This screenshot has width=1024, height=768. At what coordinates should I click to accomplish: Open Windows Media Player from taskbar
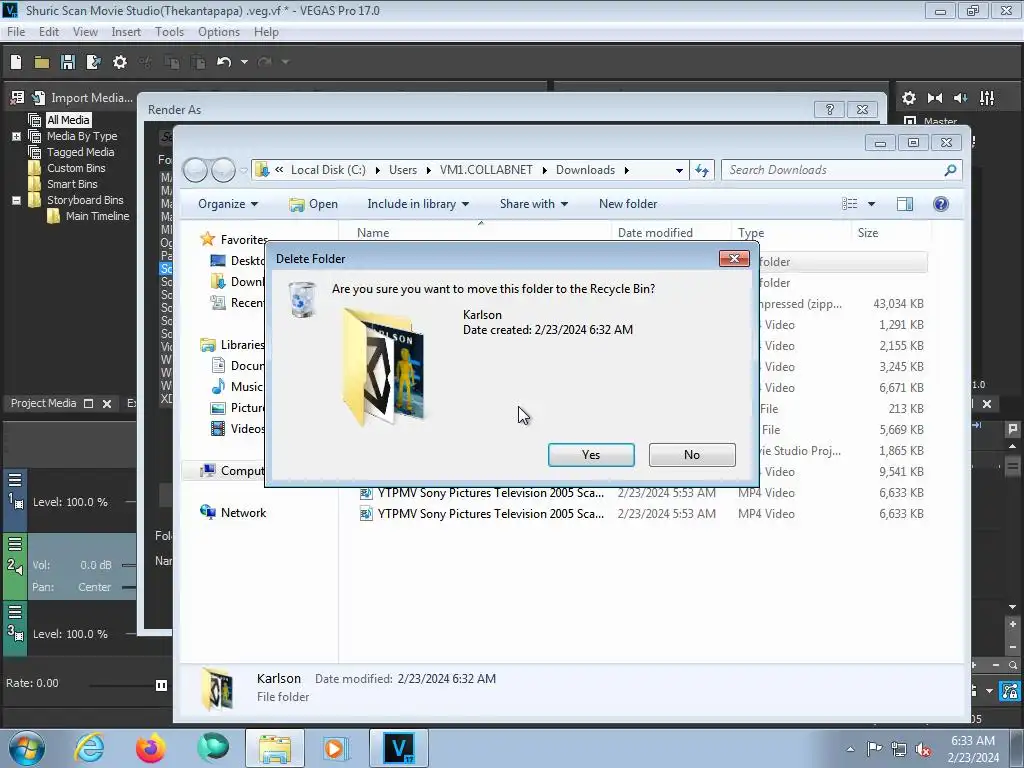click(336, 748)
